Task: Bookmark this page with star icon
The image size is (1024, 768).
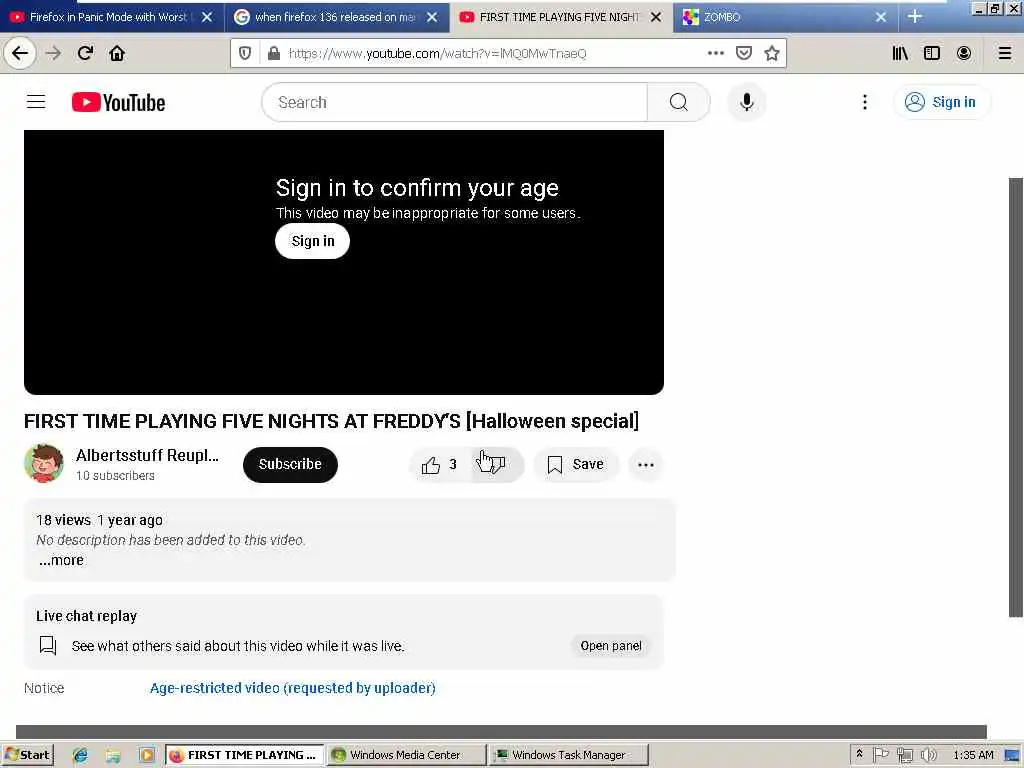Action: coord(772,53)
